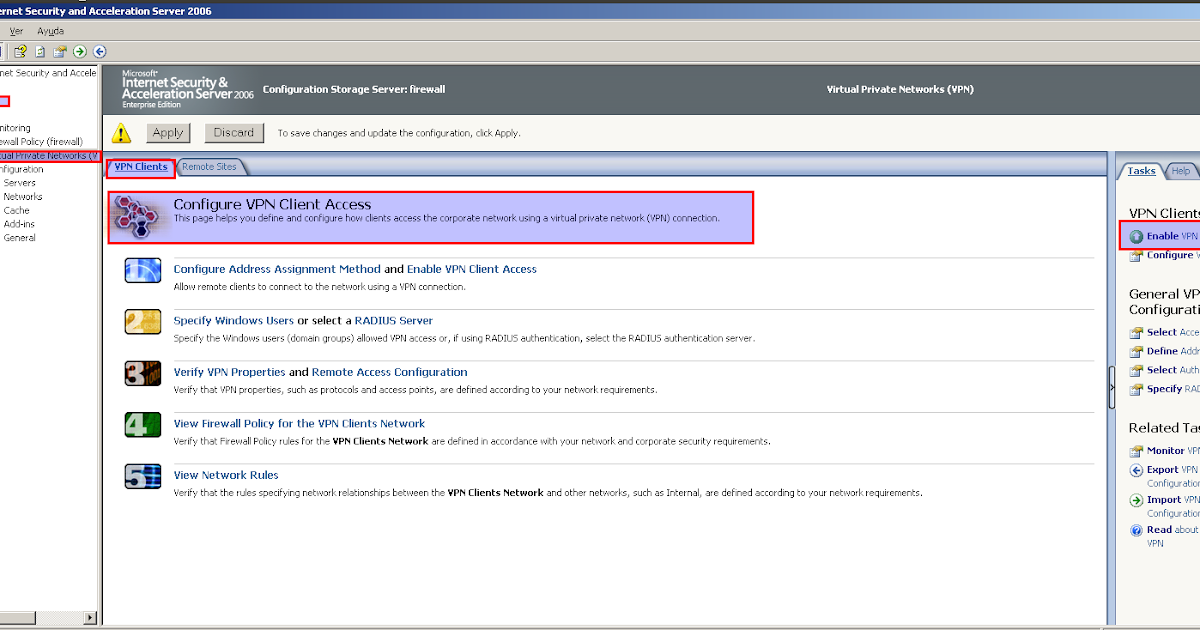Click the step 5 icon

click(142, 476)
